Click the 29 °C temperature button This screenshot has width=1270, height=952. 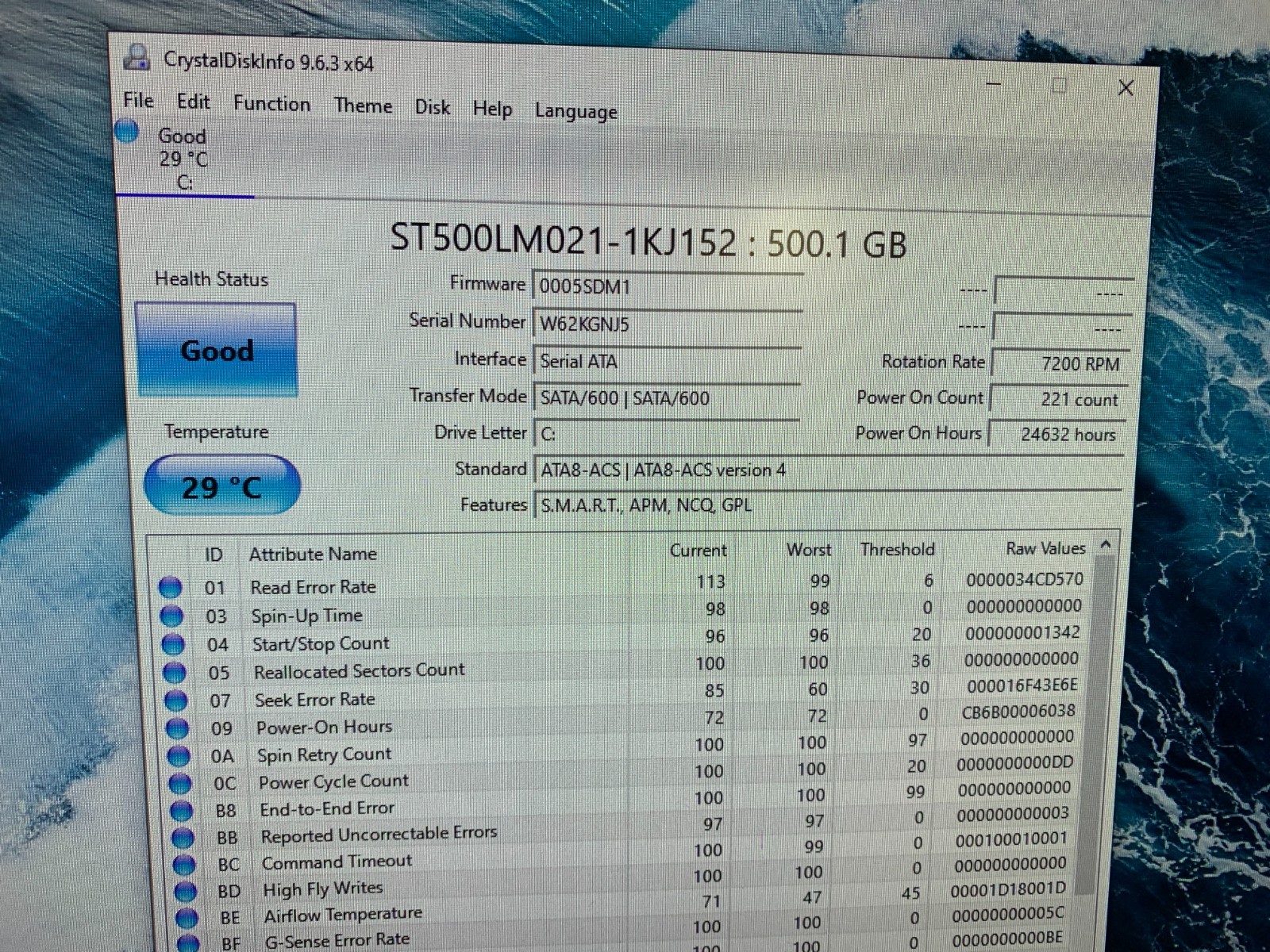(x=221, y=486)
